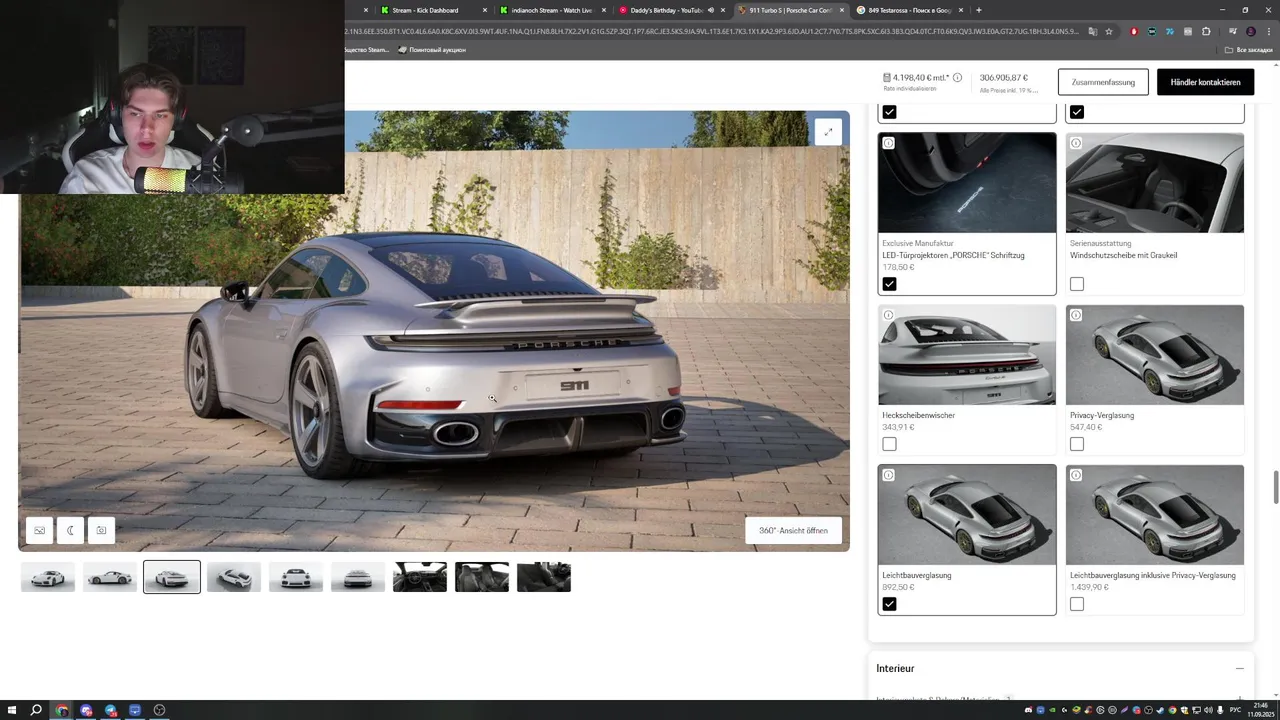Switch to Daddy's Birthday YouTube tab
Screen dimensions: 1280x720
(671, 10)
